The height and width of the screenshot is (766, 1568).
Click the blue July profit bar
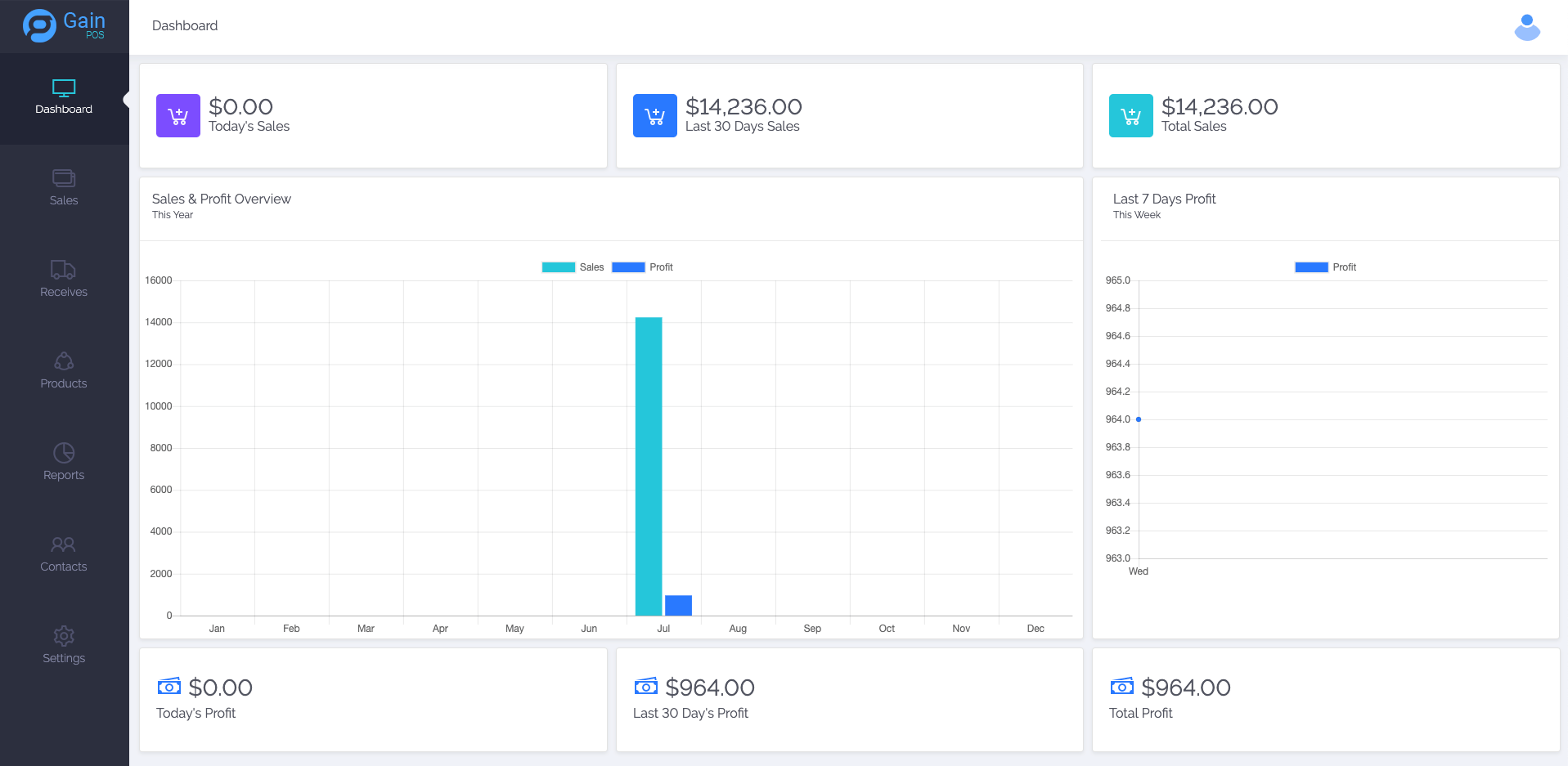pos(679,606)
